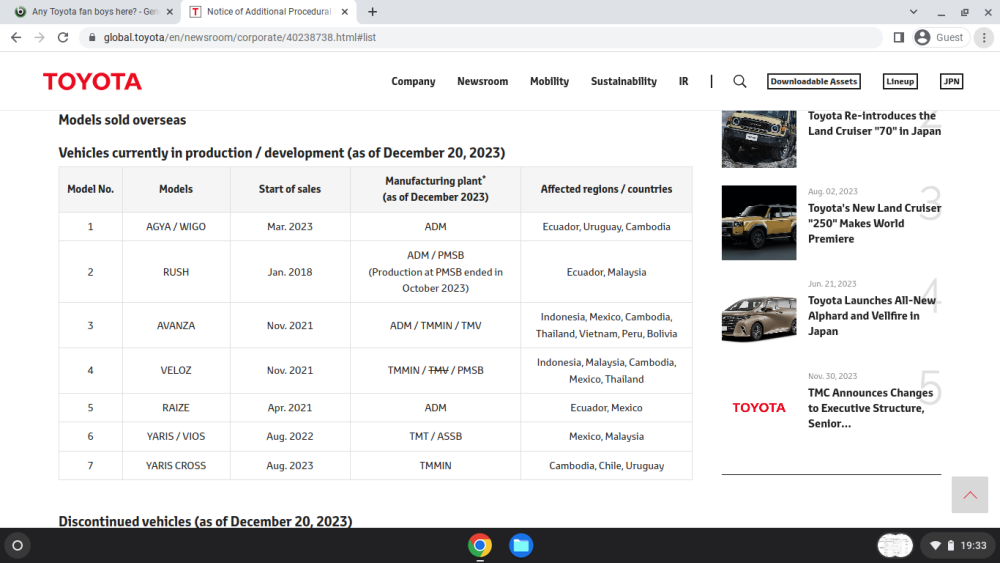Open the Land Cruiser "250" article thumbnail
The image size is (1000, 563).
tap(759, 223)
